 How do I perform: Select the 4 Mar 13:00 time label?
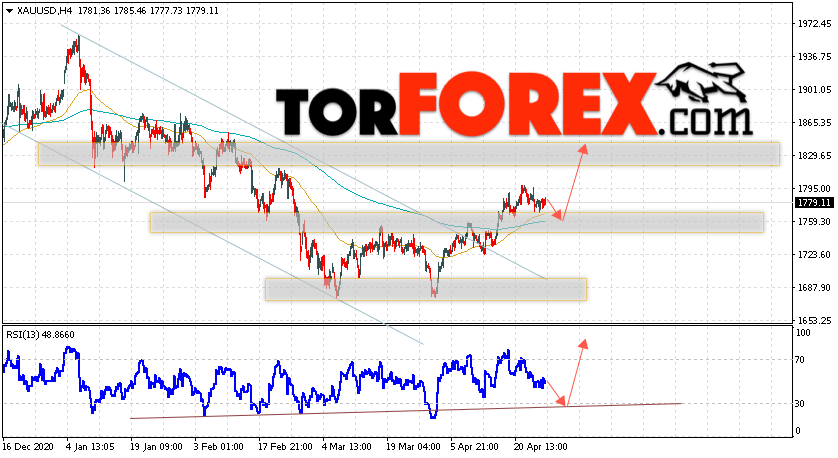pos(347,446)
